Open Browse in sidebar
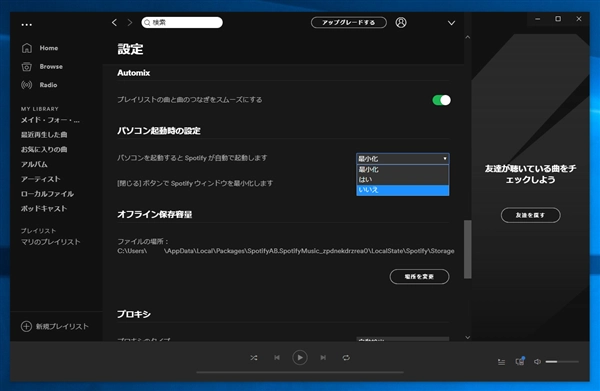 42,67
